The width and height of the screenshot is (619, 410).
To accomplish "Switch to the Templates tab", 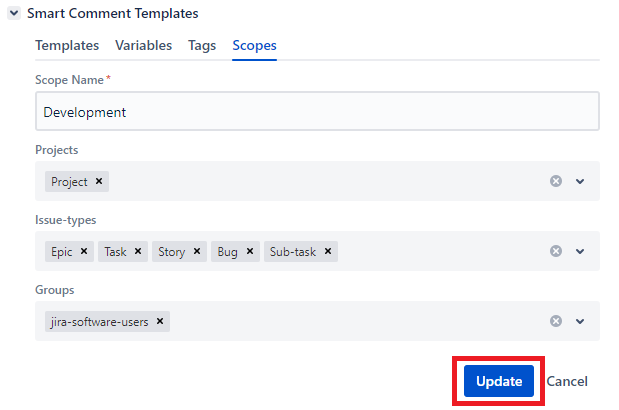I will [x=67, y=45].
